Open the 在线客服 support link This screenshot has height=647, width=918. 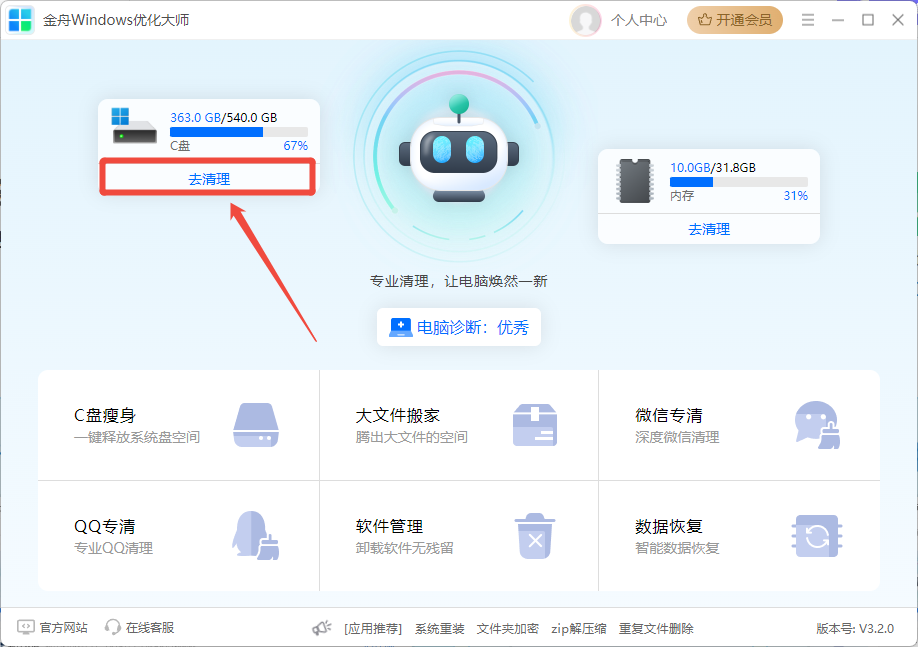click(150, 628)
